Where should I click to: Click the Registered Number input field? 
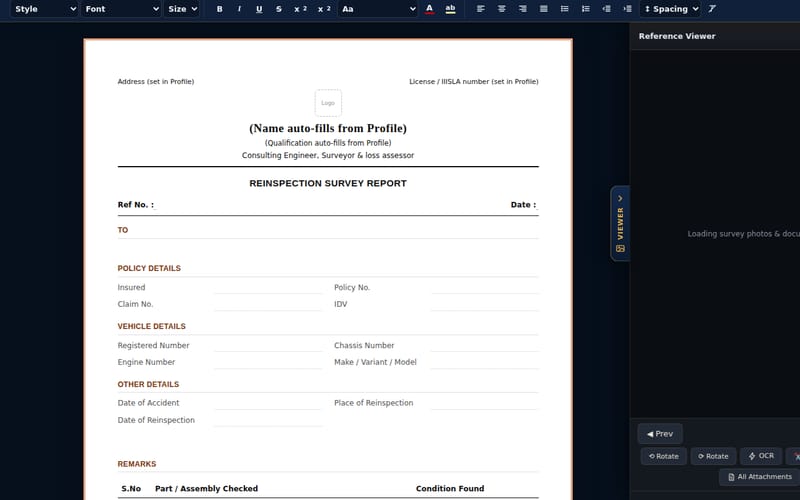coord(268,345)
